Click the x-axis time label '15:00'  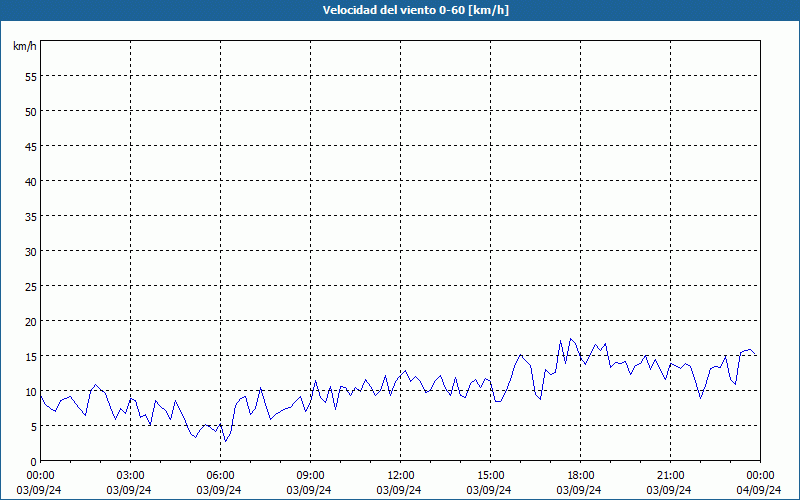(x=491, y=476)
